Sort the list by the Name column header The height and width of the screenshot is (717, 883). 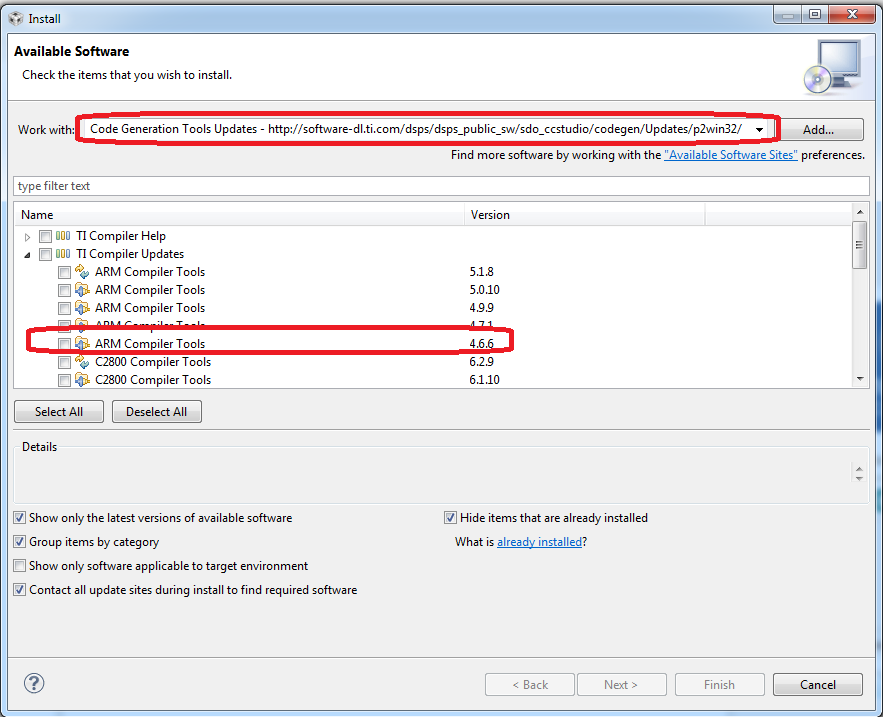[240, 215]
